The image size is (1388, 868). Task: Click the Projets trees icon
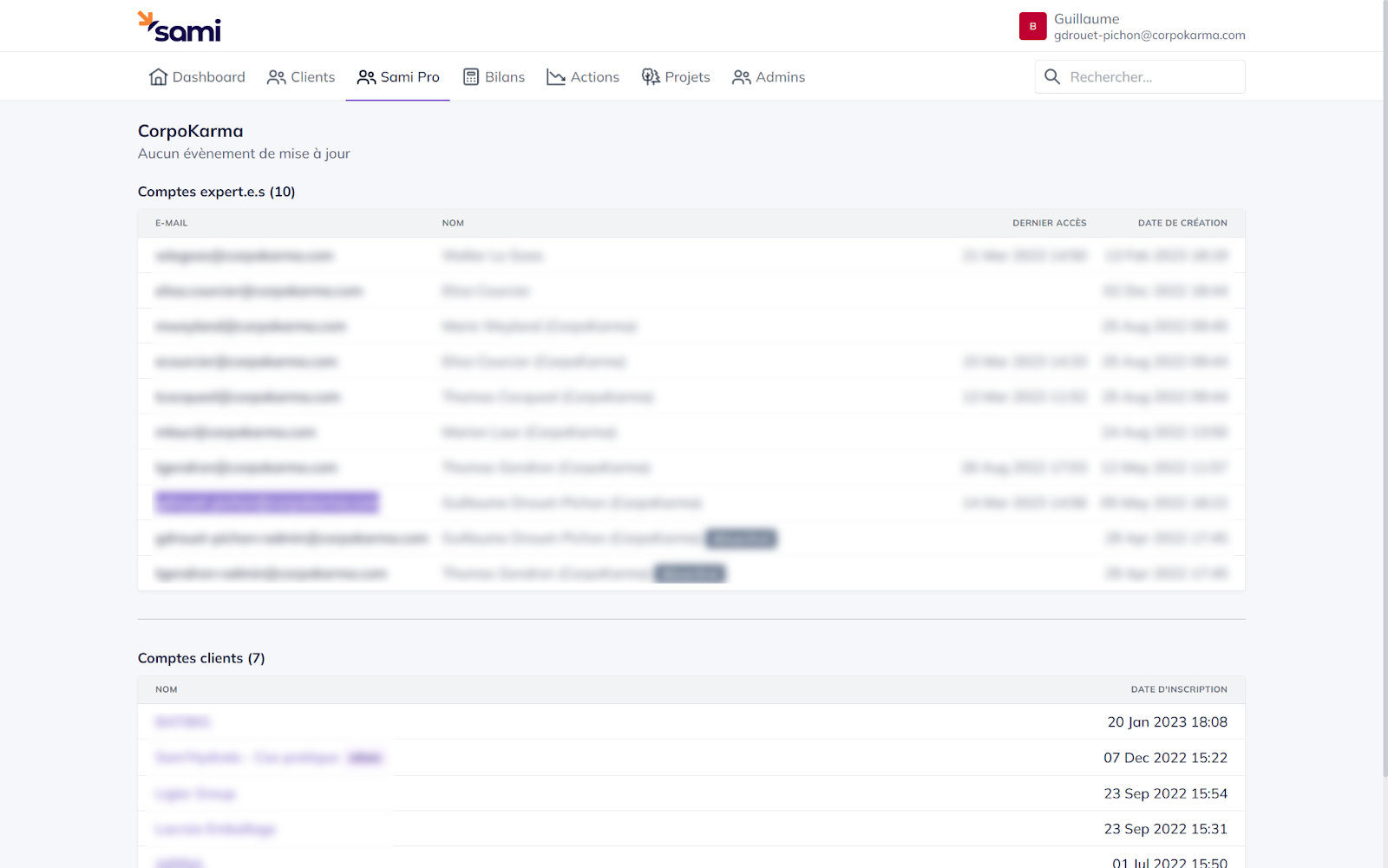pos(651,77)
